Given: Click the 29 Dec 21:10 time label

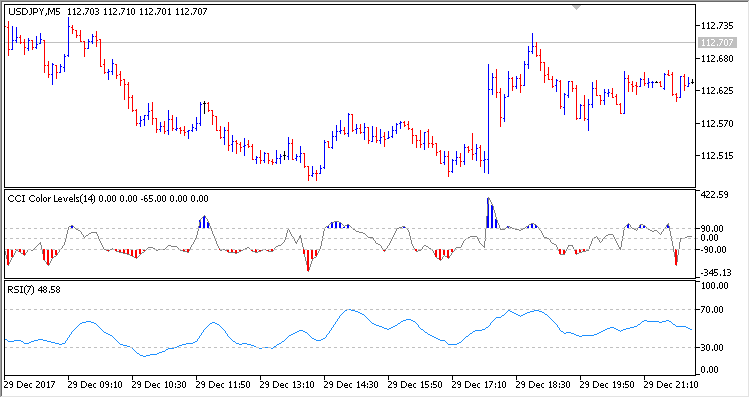Looking at the screenshot, I should 671,385.
